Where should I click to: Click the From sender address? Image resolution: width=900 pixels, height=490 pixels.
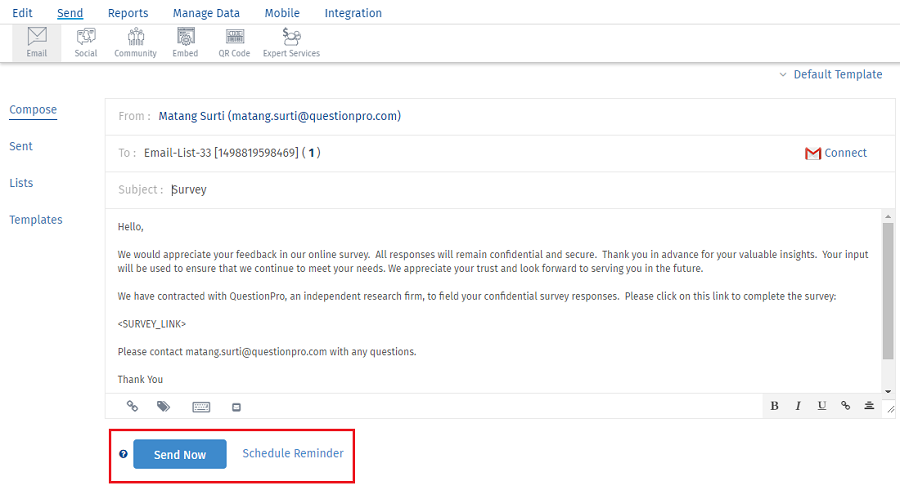click(280, 116)
